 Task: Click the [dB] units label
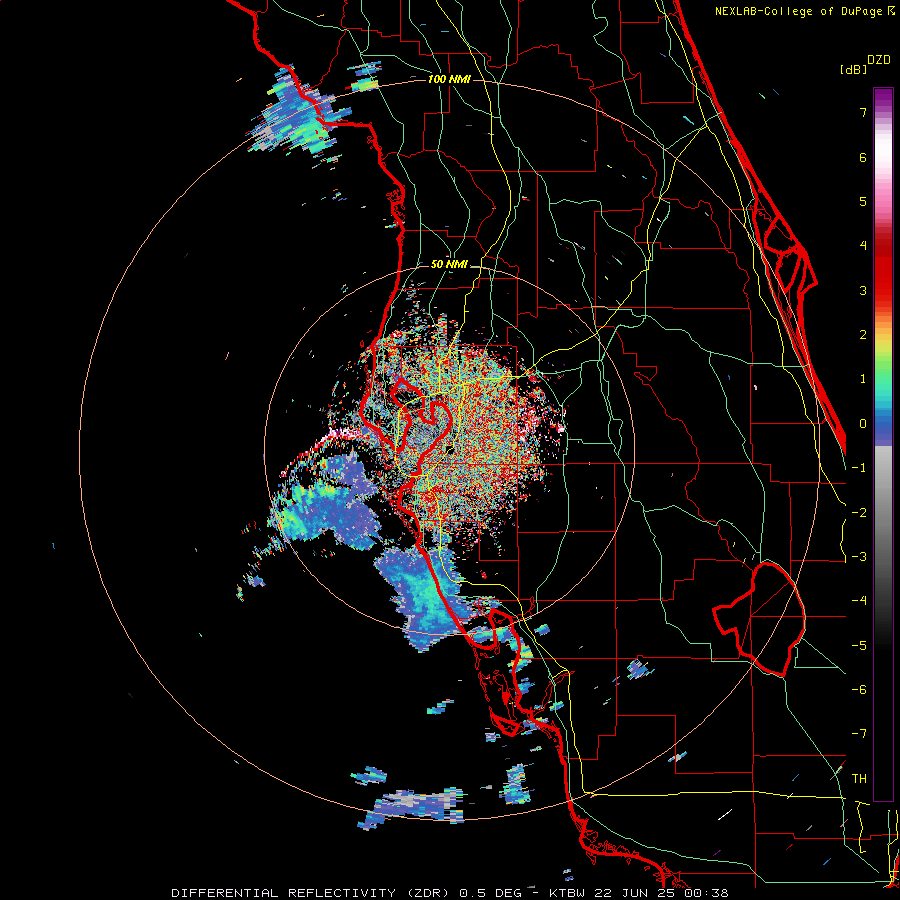(x=853, y=69)
